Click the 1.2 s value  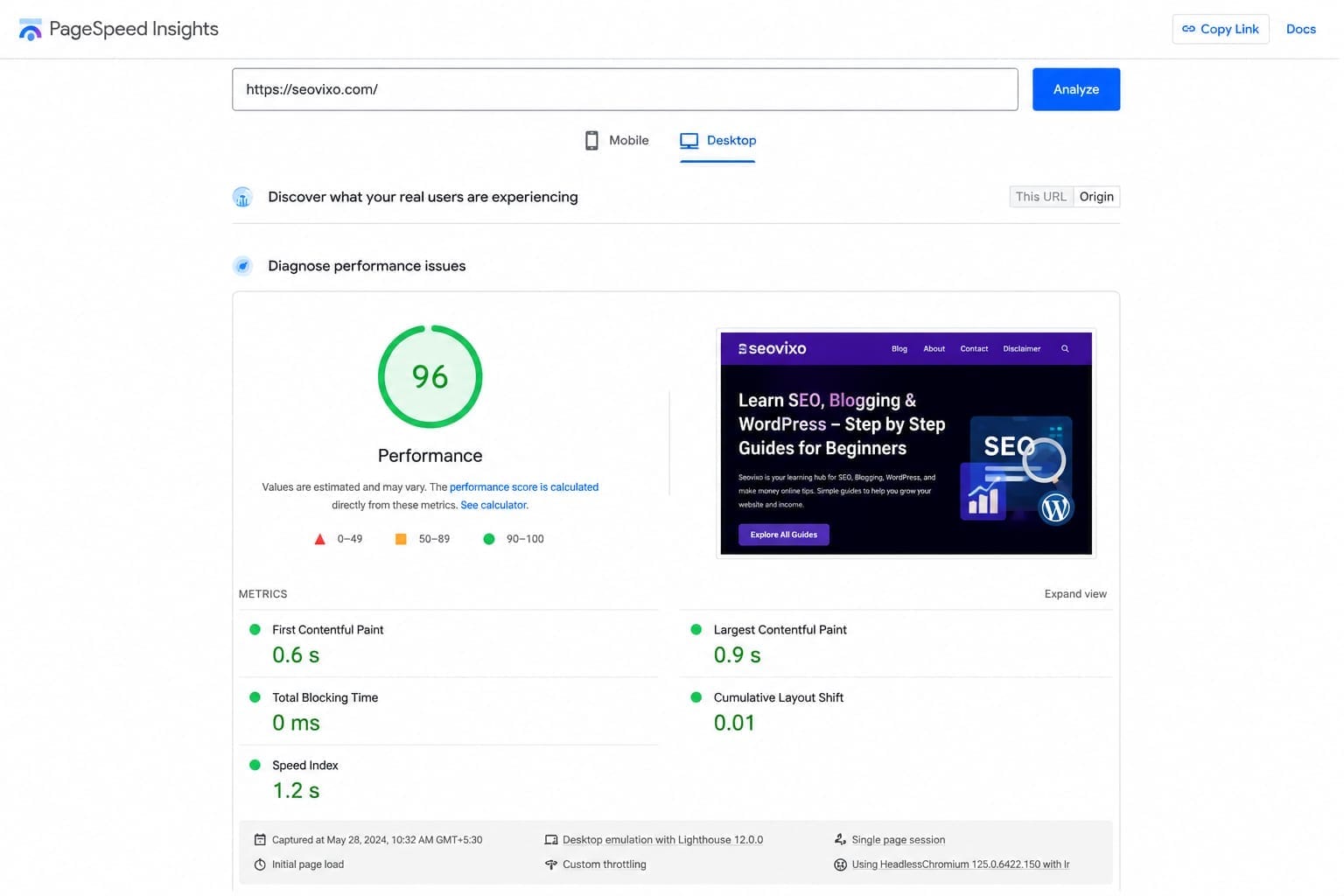tap(296, 791)
